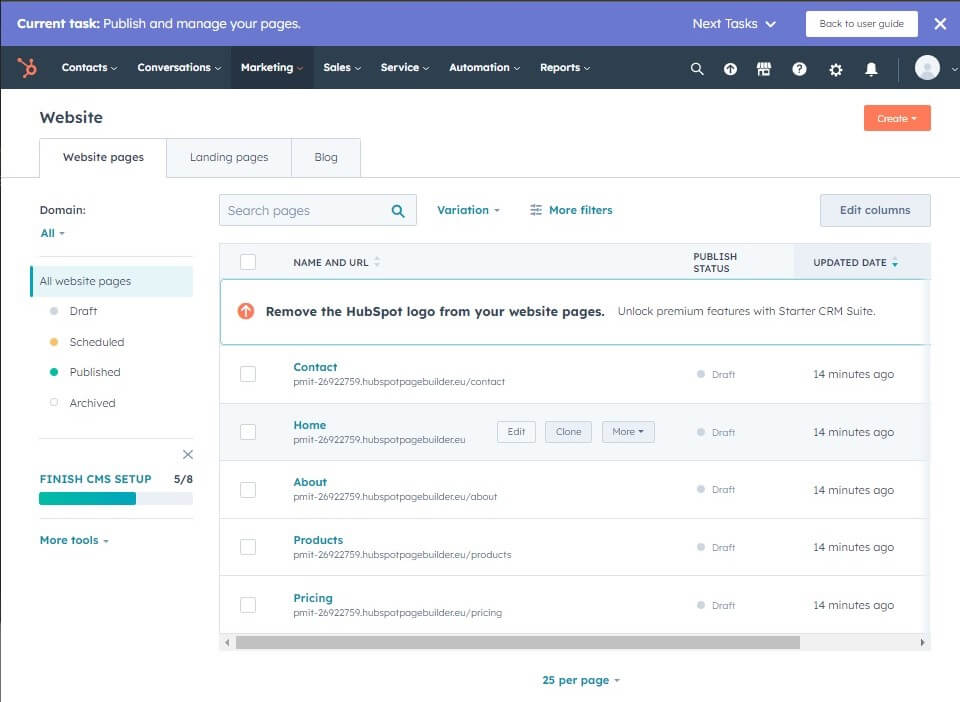Click the orange upgrade arrow icon in banner
This screenshot has height=702, width=960.
(246, 311)
